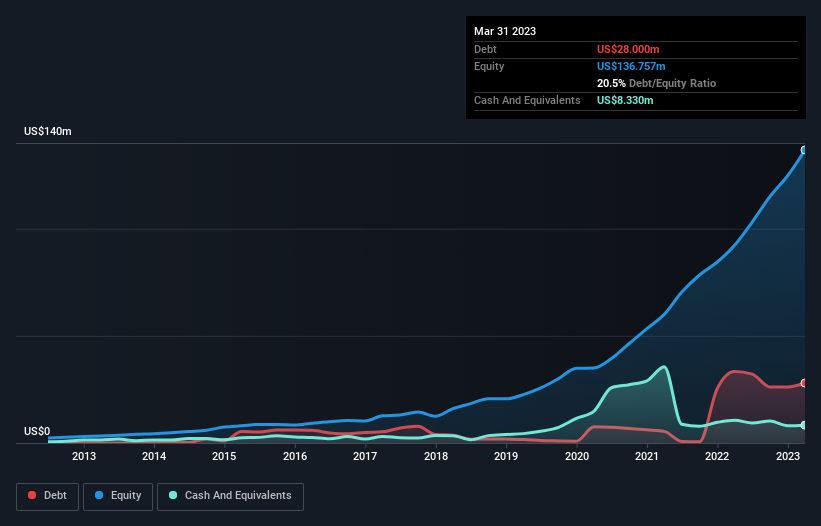Click the US$28.000m debt value
The image size is (821, 526).
pos(628,49)
